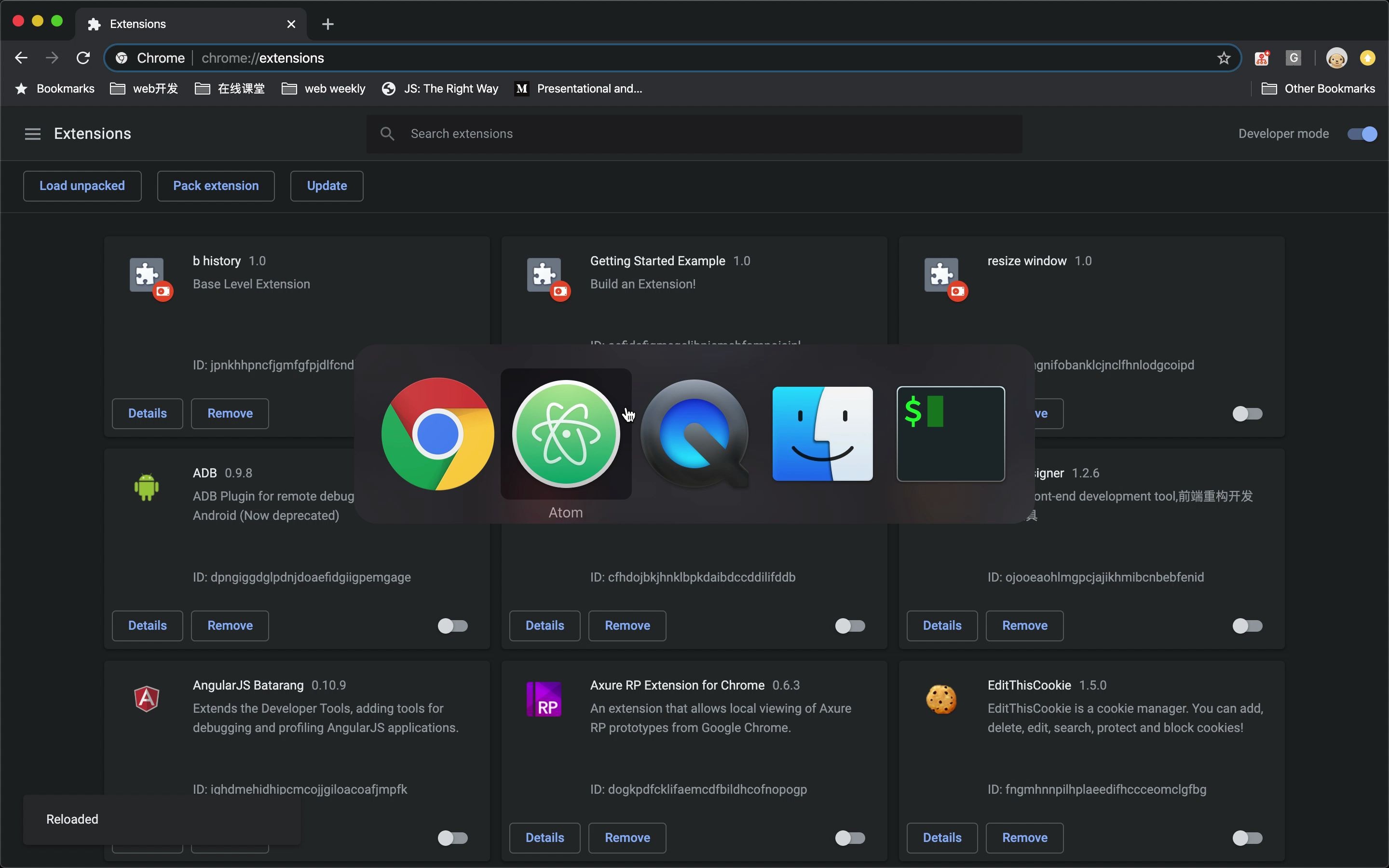The height and width of the screenshot is (868, 1389).
Task: Bookmark this page with star icon
Action: 1224,58
